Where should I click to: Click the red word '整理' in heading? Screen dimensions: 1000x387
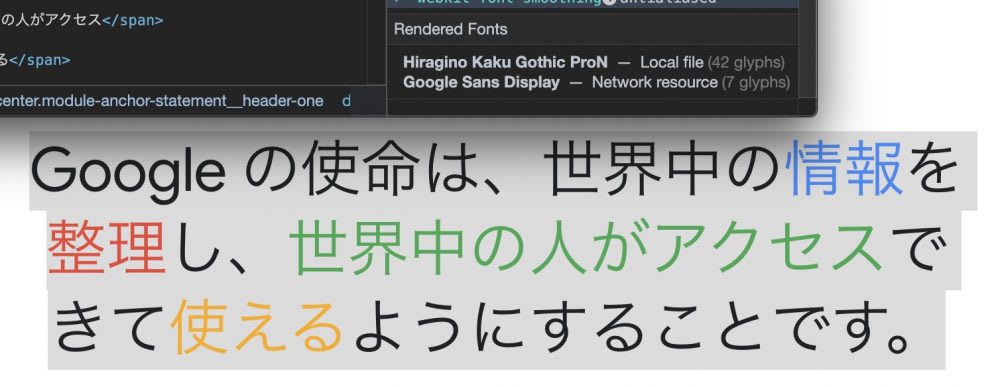coord(107,248)
